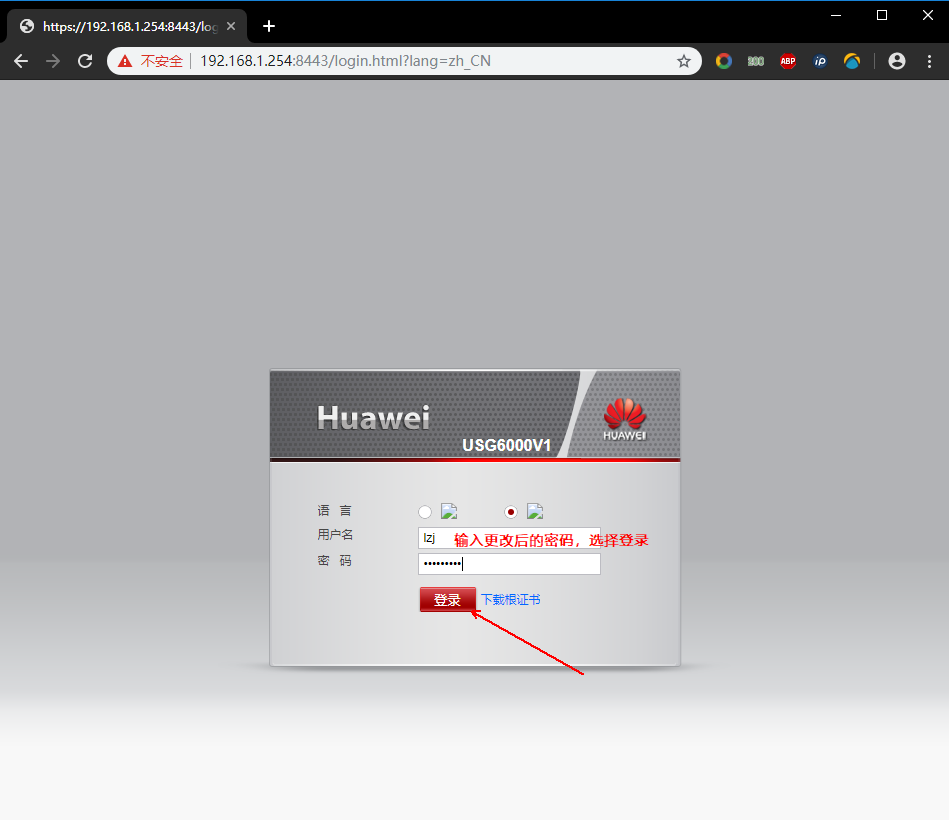Minimize the browser window
949x820 pixels.
[836, 15]
